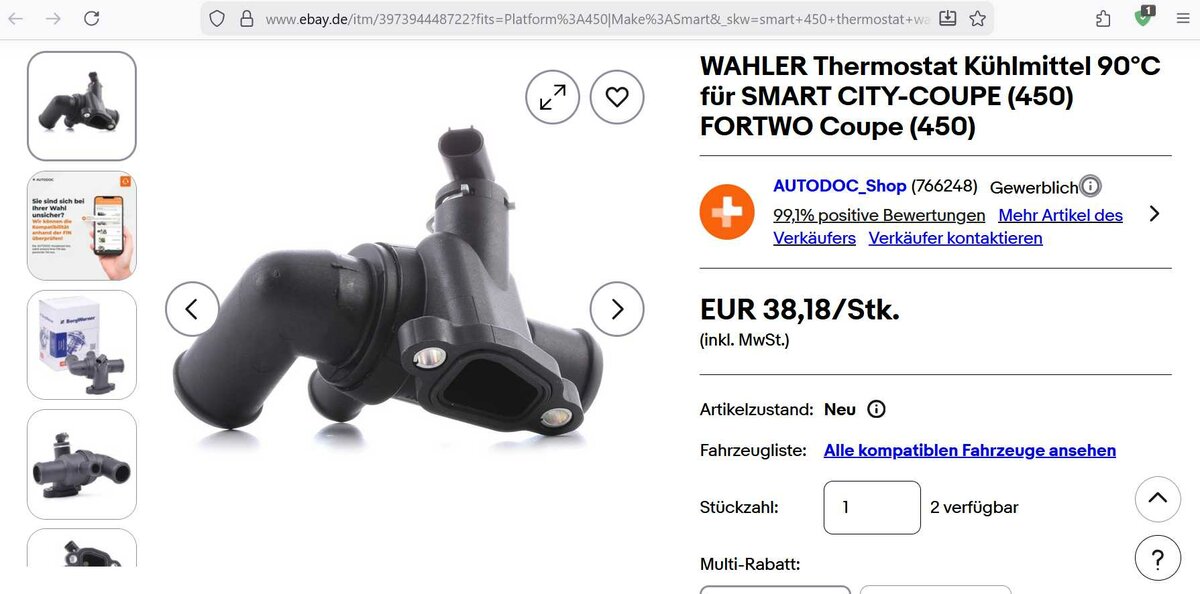Image resolution: width=1200 pixels, height=594 pixels.
Task: Open the help question mark button
Action: [x=1158, y=558]
